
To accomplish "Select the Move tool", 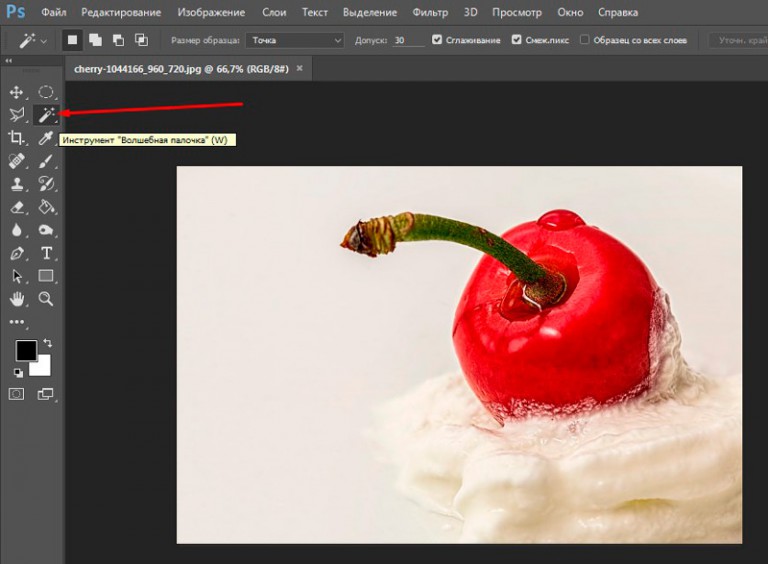I will coord(16,92).
